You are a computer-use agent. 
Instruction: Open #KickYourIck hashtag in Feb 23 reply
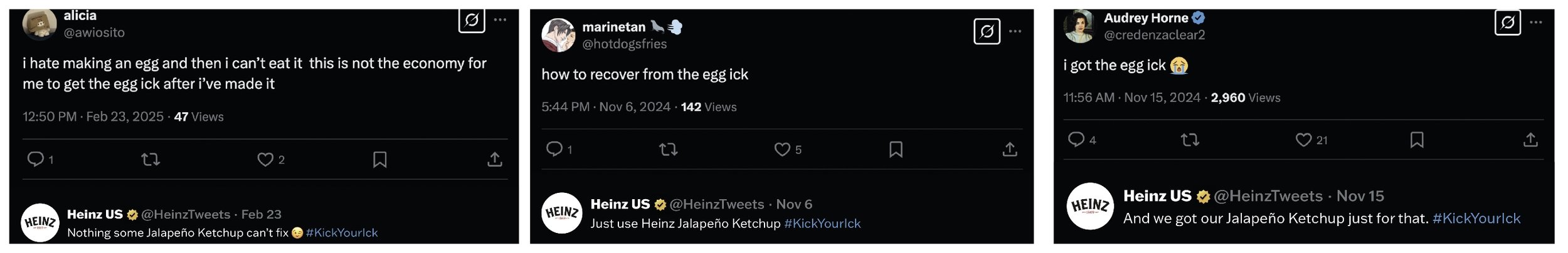[342, 232]
